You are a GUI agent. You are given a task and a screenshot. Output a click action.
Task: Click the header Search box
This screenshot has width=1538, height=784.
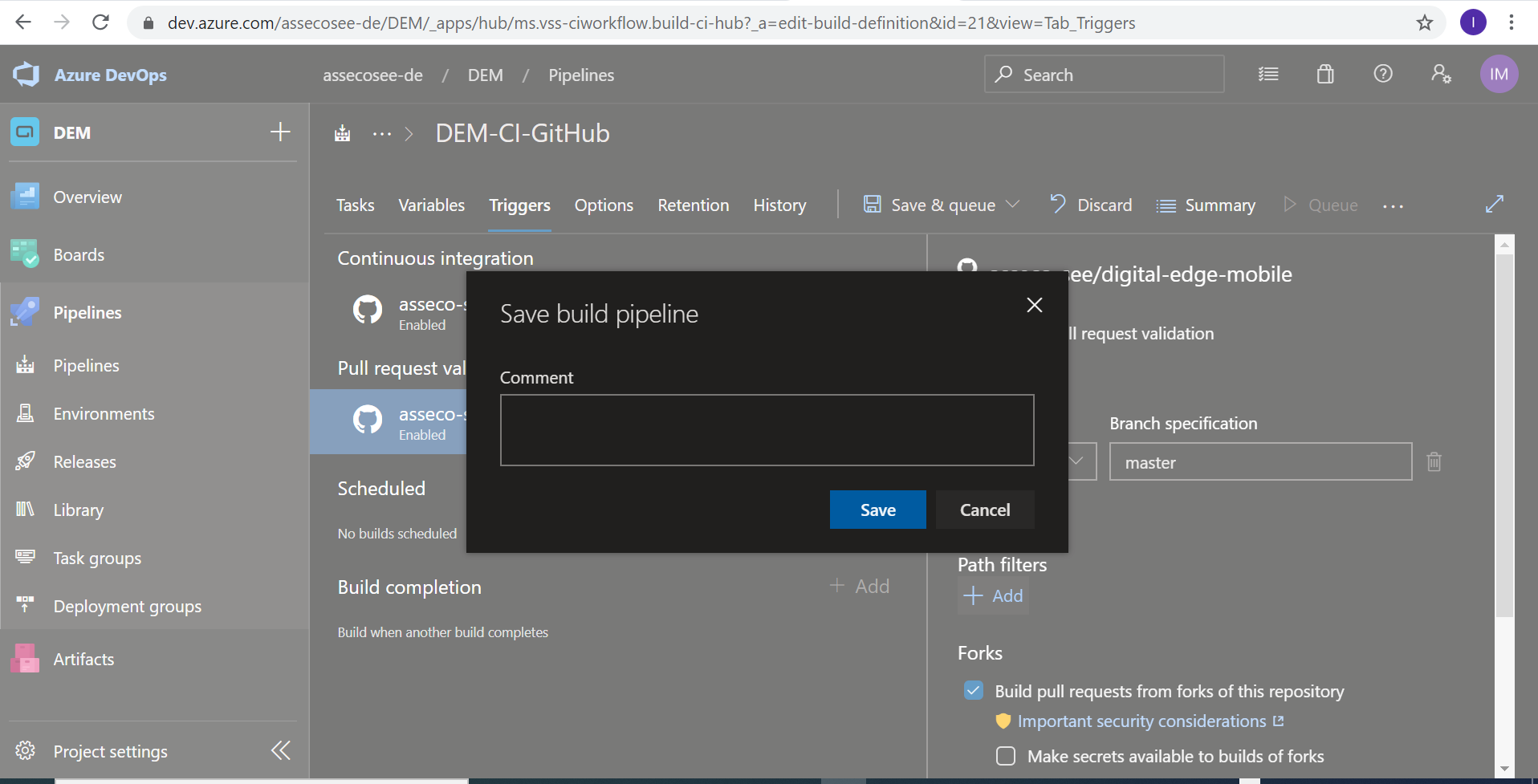(1104, 75)
